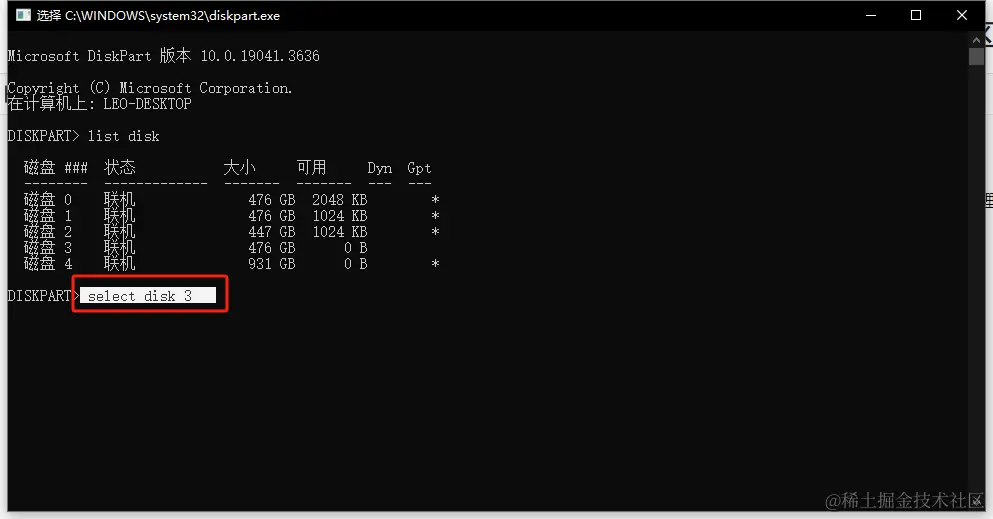Click the 931 GB size value
The width and height of the screenshot is (993, 519).
point(272,264)
